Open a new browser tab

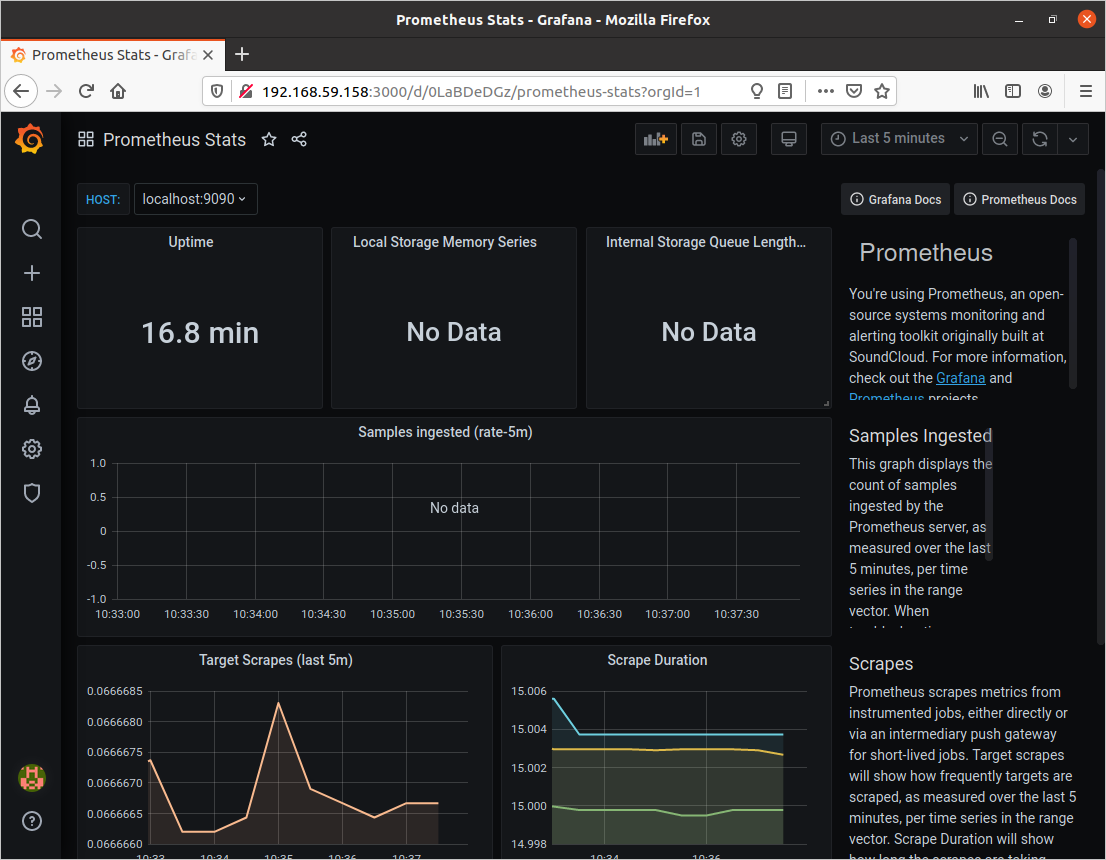(242, 54)
